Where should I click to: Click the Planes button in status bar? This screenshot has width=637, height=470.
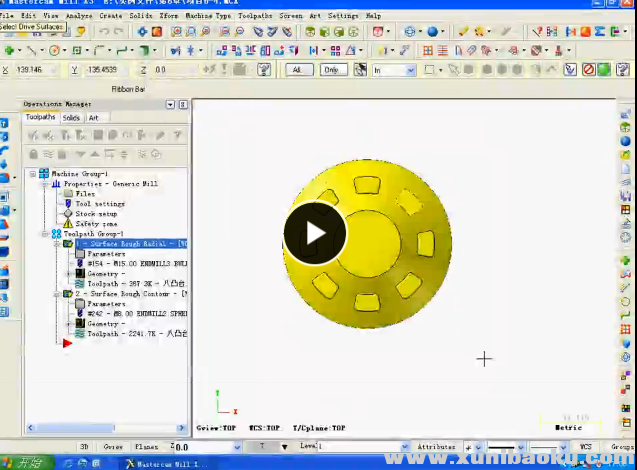pos(146,447)
